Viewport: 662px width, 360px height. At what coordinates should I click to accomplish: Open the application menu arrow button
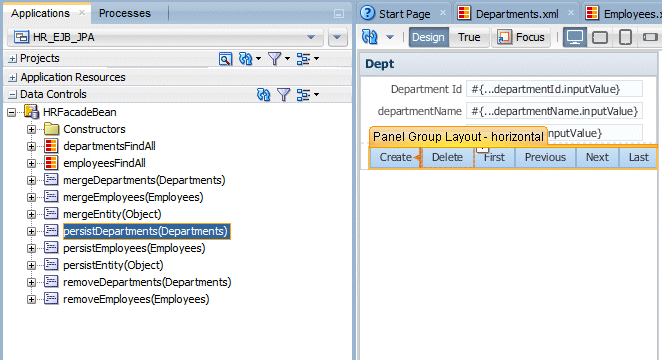pyautogui.click(x=337, y=37)
